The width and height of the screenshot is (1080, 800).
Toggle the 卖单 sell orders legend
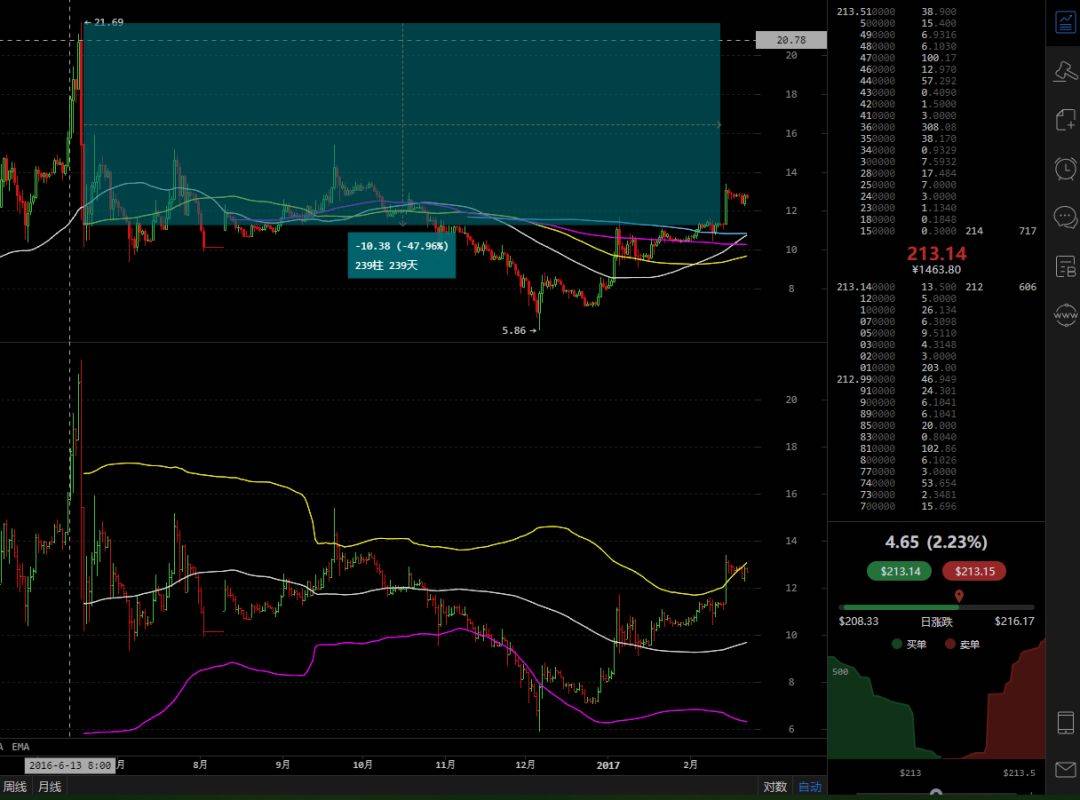pos(964,645)
